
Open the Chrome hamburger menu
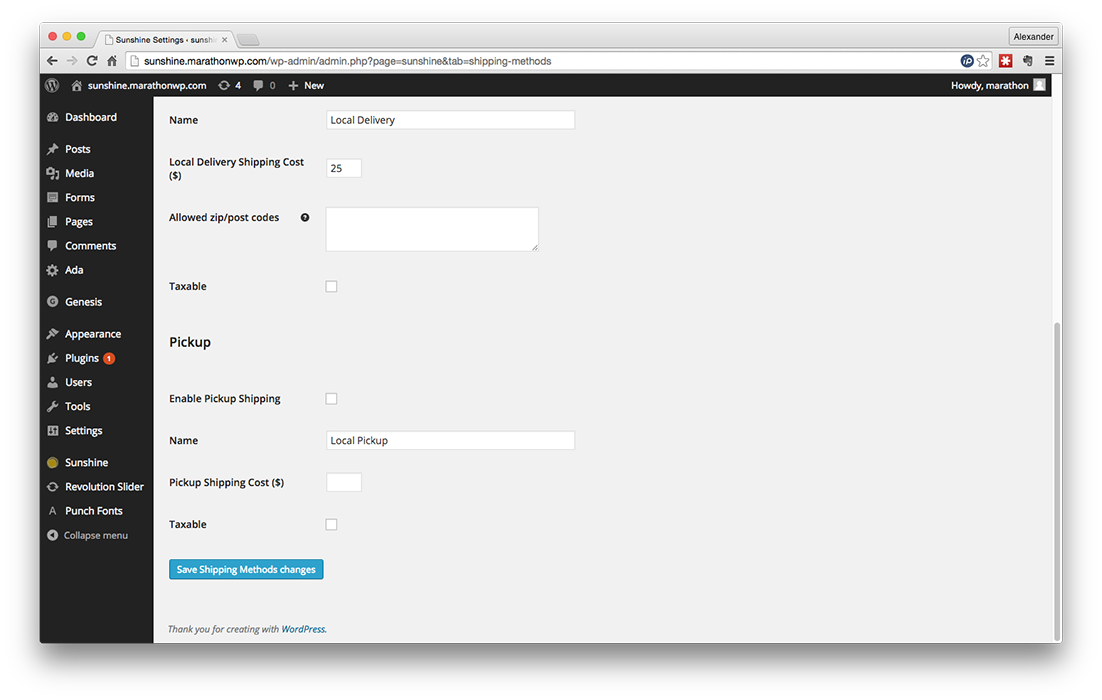(x=1049, y=61)
